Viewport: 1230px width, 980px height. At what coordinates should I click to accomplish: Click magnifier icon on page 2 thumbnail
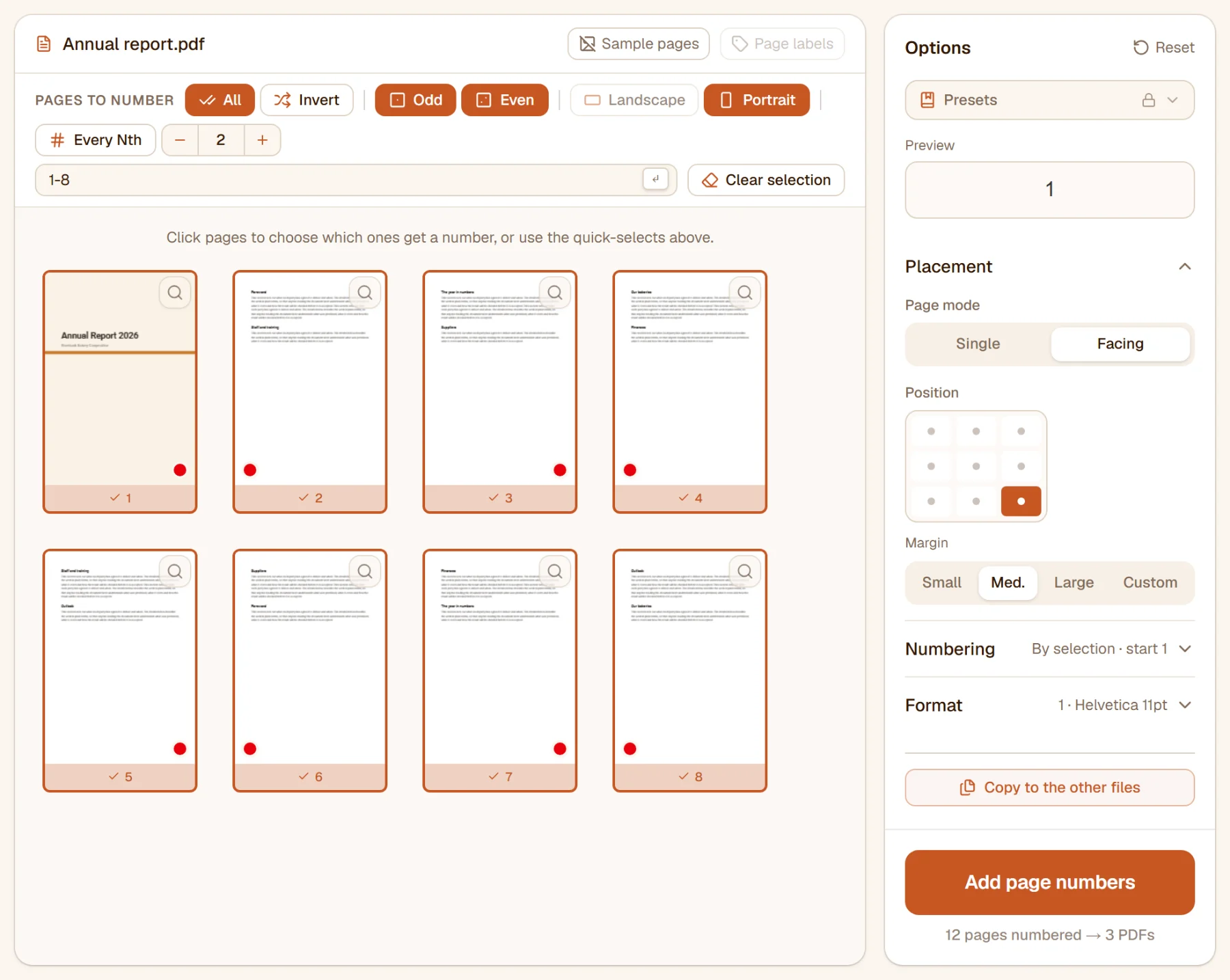tap(365, 292)
